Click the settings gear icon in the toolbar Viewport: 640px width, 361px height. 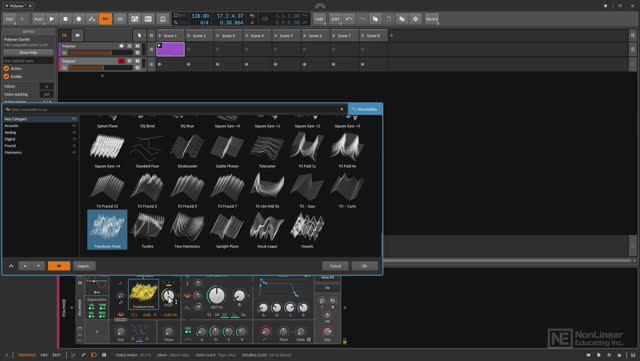point(416,19)
